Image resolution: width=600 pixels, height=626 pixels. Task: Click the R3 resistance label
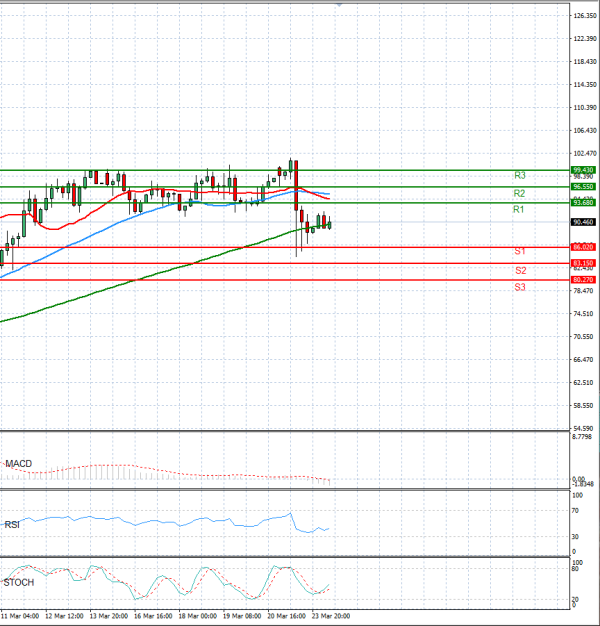(520, 176)
